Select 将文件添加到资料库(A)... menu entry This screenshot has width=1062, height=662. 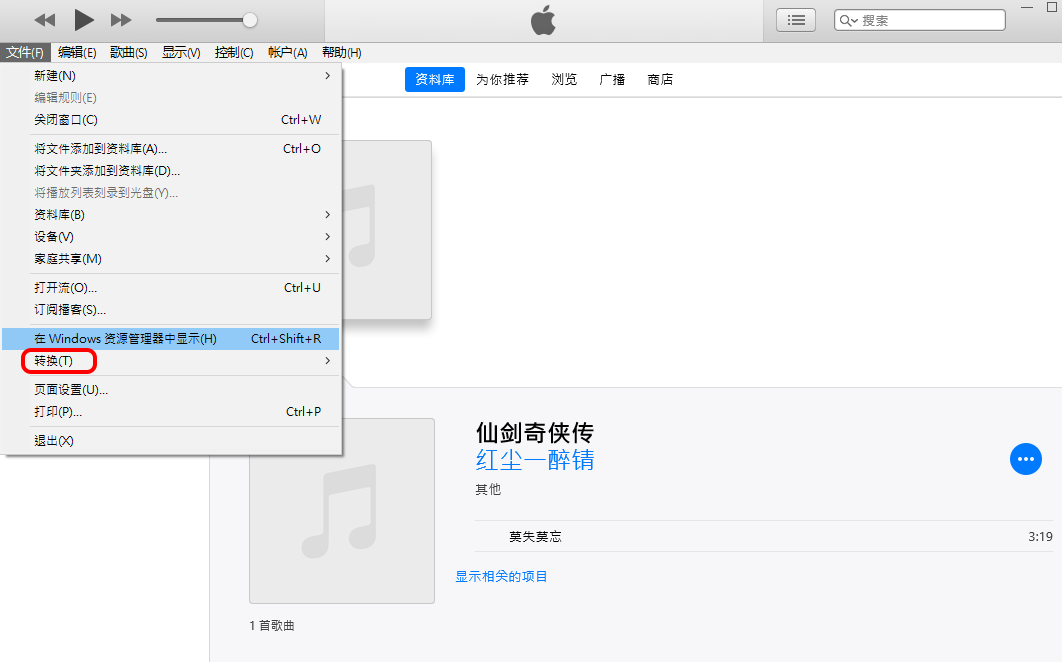pos(171,149)
